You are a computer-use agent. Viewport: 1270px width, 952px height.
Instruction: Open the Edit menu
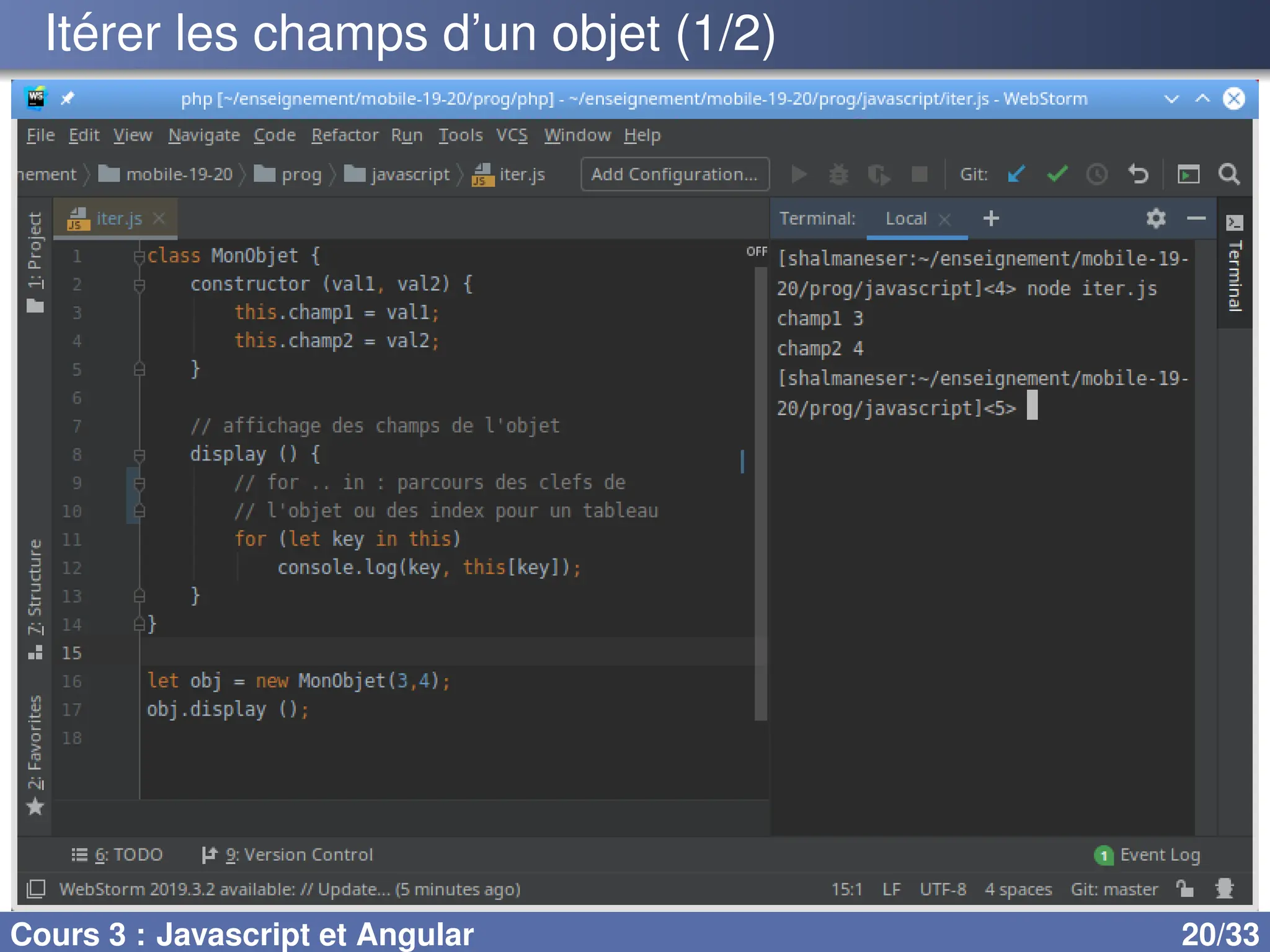tap(84, 135)
